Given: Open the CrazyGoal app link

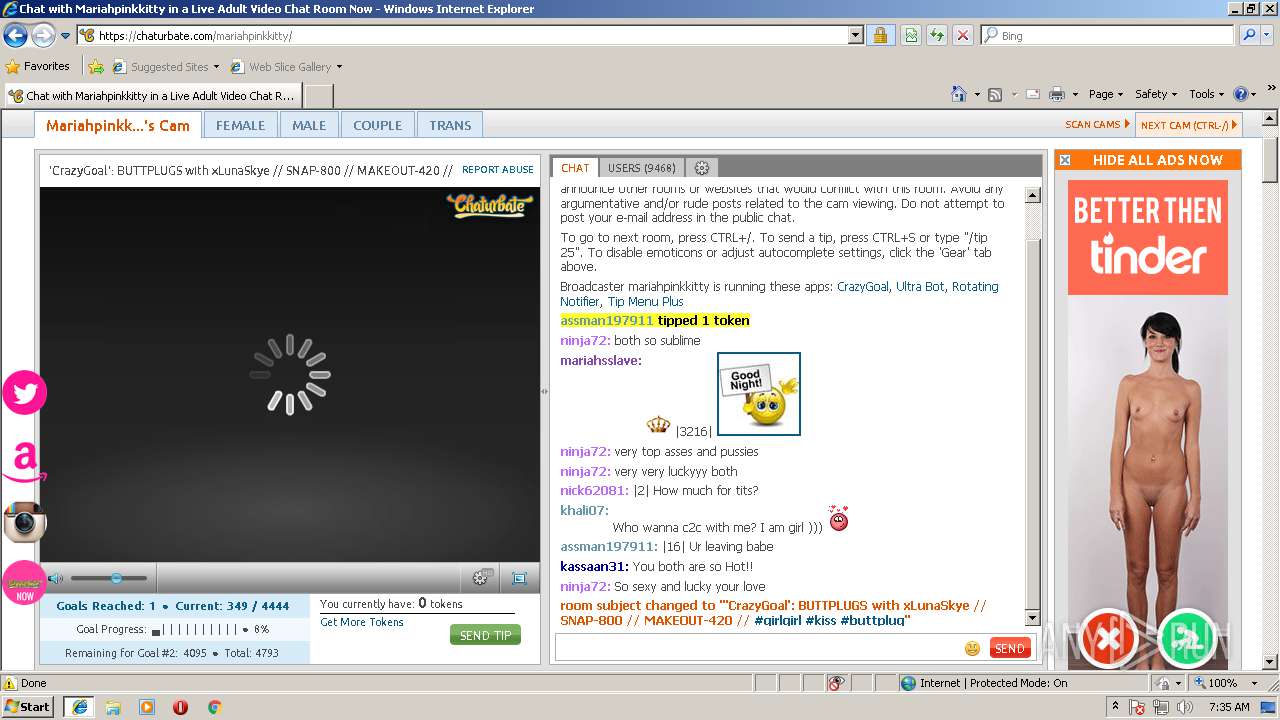Looking at the screenshot, I should pos(862,287).
